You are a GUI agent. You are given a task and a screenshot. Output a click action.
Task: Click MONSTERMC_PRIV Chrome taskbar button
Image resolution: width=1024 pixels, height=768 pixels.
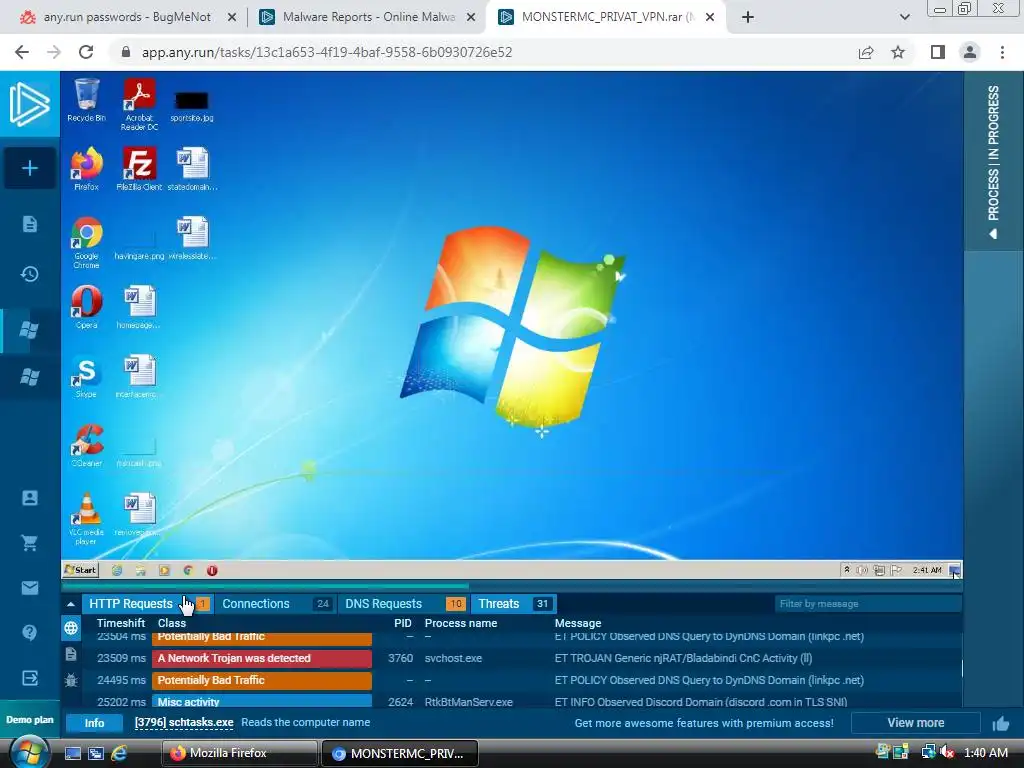400,753
